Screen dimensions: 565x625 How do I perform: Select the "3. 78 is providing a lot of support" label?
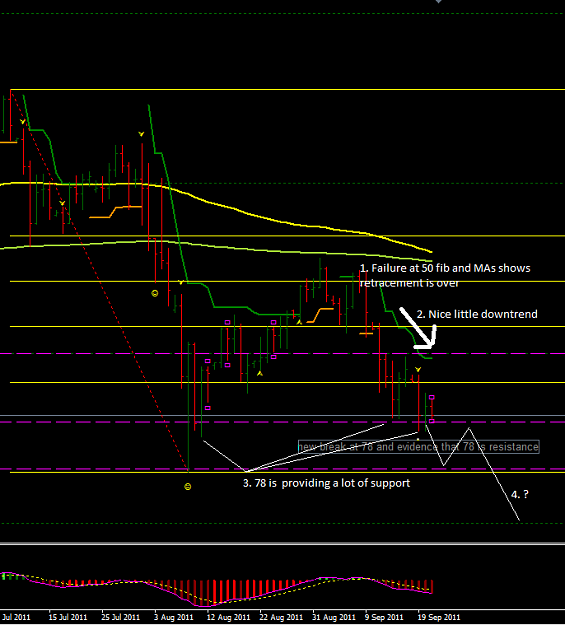click(x=327, y=483)
